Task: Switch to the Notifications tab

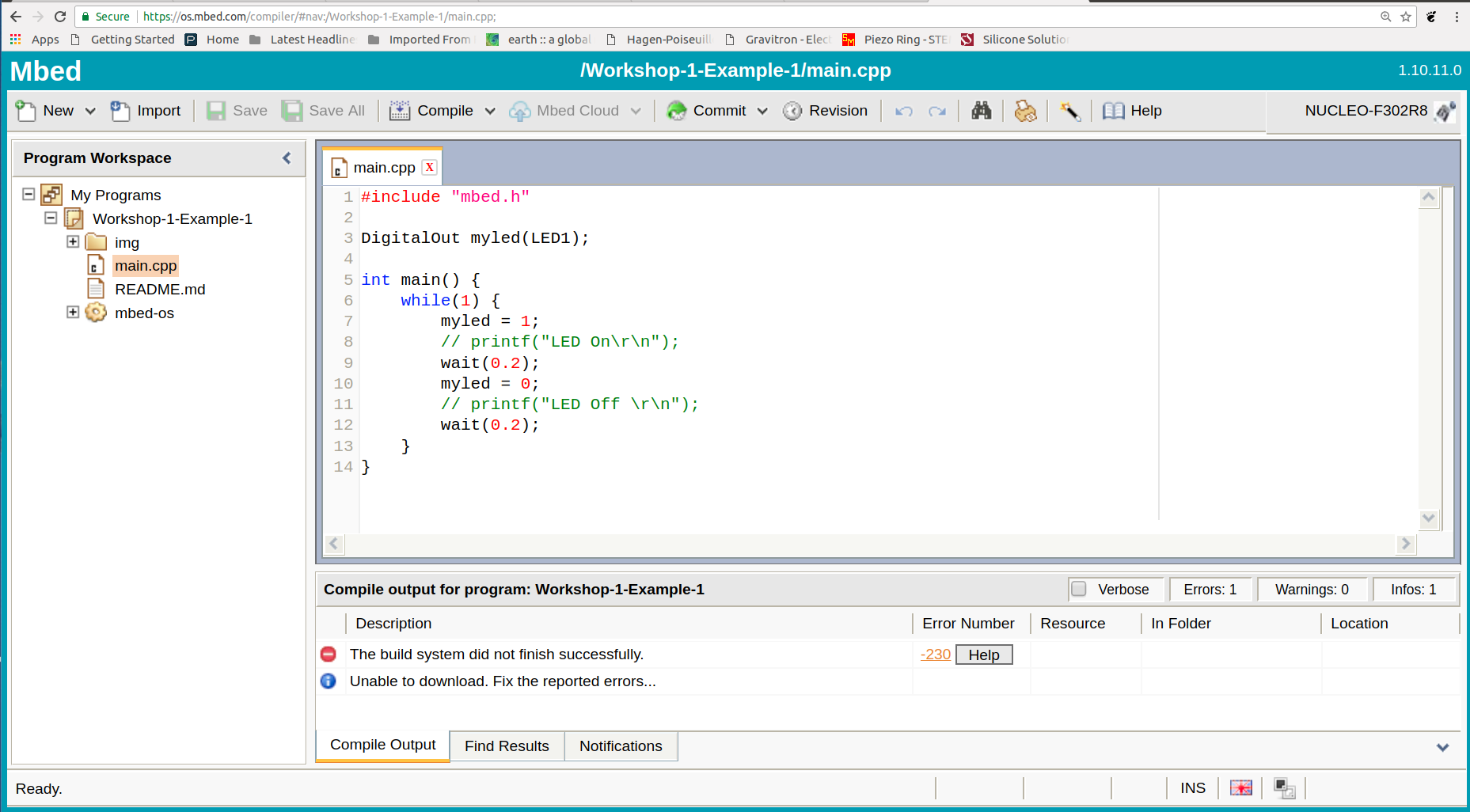Action: click(621, 746)
